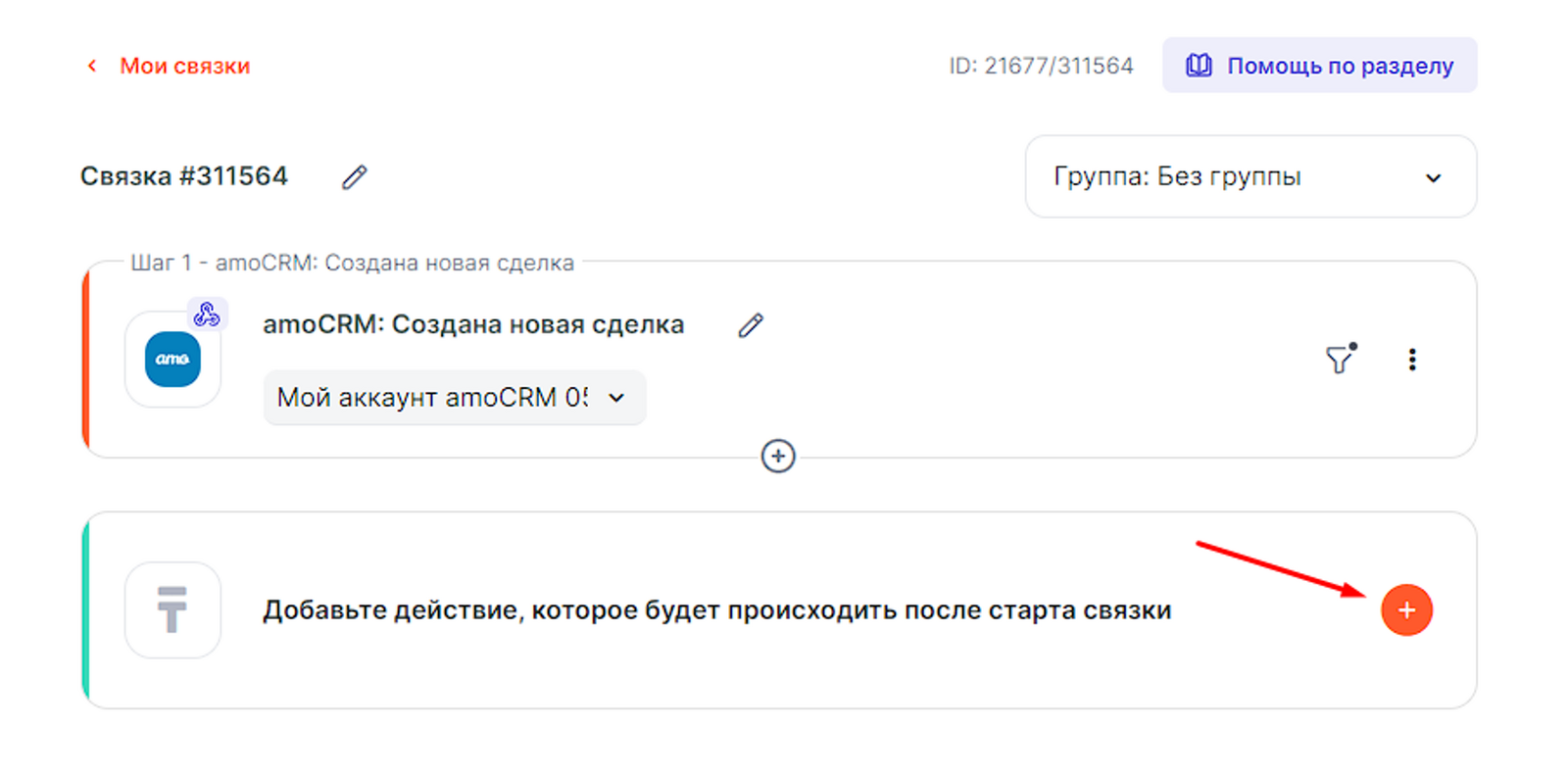Image resolution: width=1568 pixels, height=777 pixels.
Task: Expand the Группа: Без группы dropdown
Action: tap(1249, 177)
